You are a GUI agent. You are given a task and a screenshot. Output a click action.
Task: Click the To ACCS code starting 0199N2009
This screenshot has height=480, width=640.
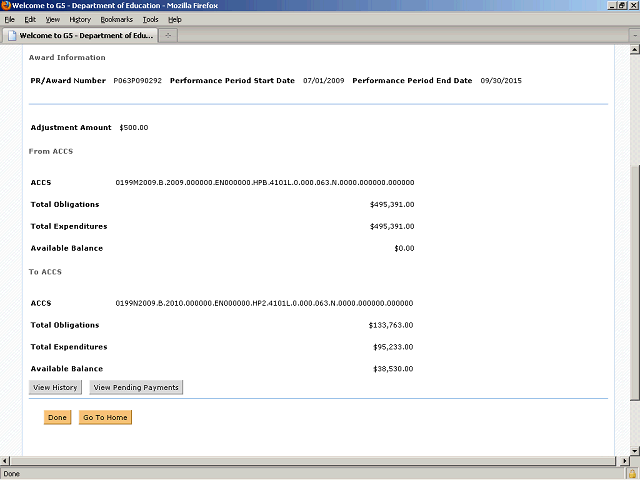[x=264, y=303]
